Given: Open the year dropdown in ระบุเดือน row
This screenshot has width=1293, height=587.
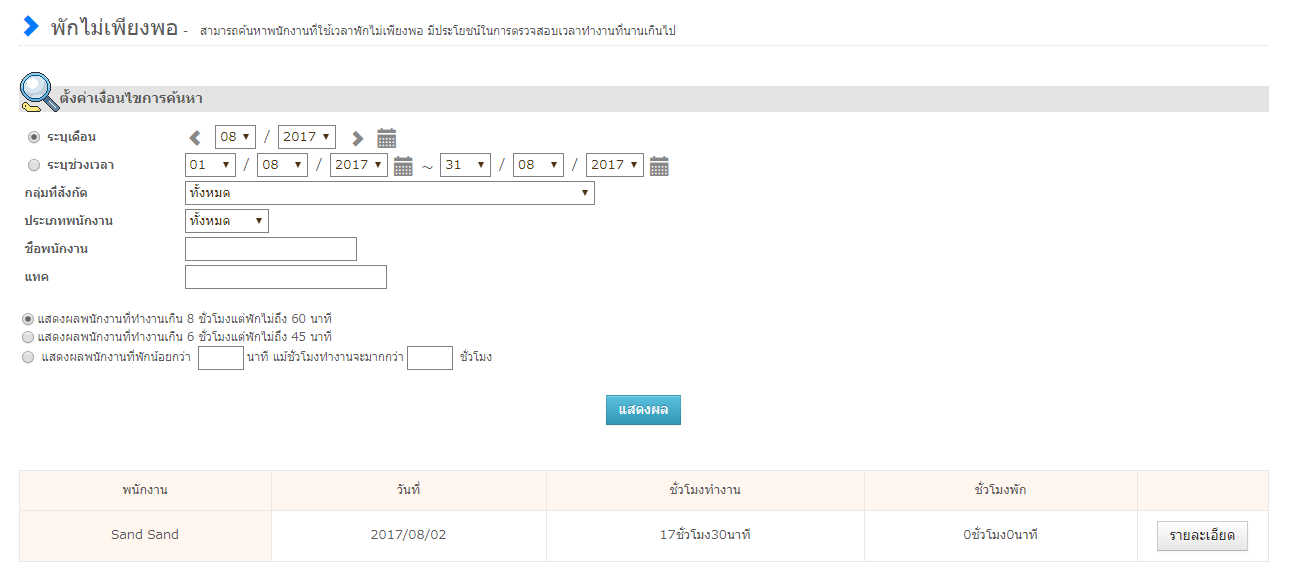Looking at the screenshot, I should (306, 137).
